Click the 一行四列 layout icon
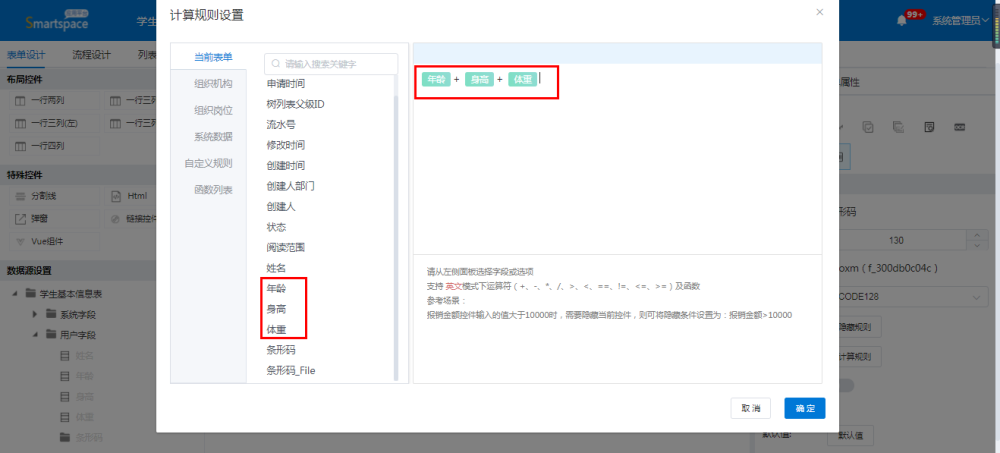Viewport: 1000px width, 453px height. [x=19, y=145]
